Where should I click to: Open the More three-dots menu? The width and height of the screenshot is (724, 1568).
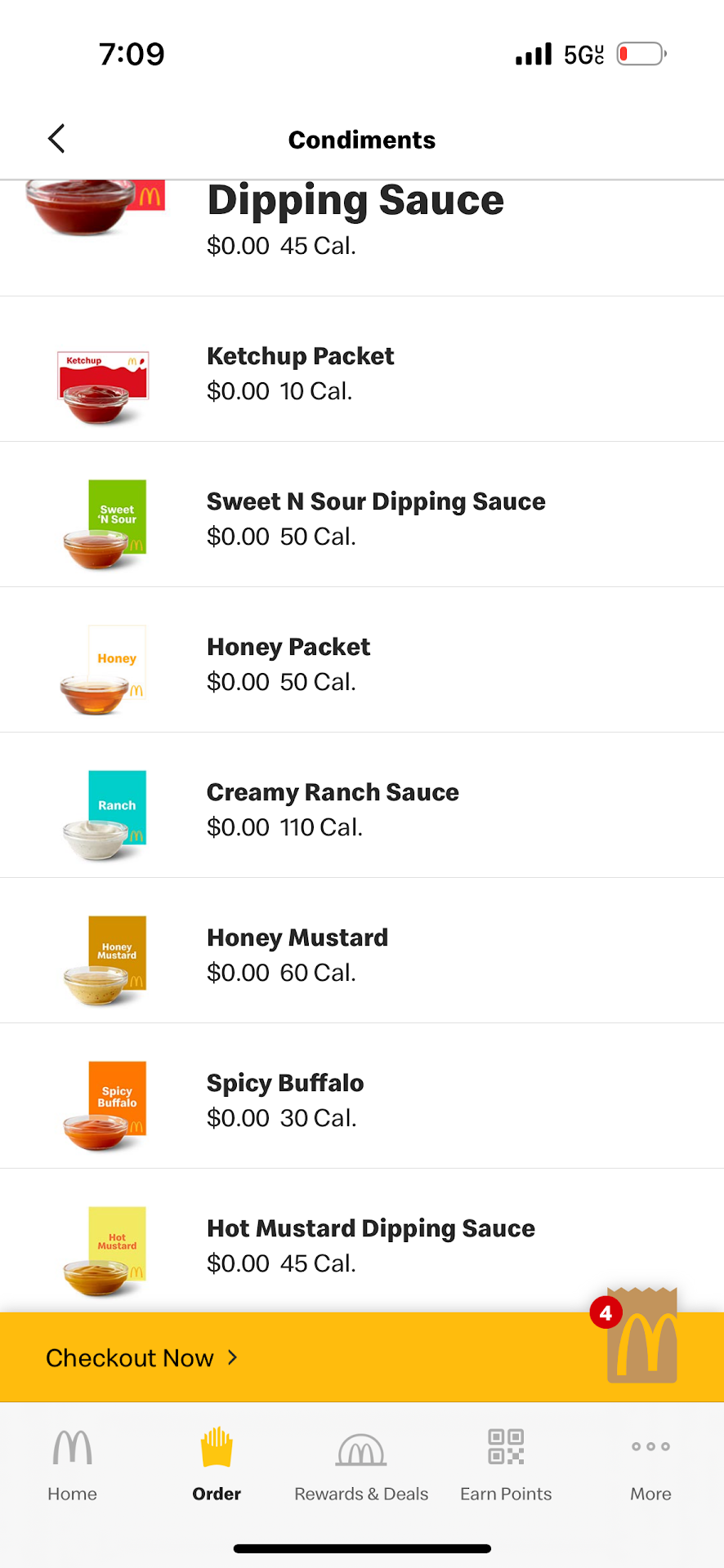pos(650,1447)
